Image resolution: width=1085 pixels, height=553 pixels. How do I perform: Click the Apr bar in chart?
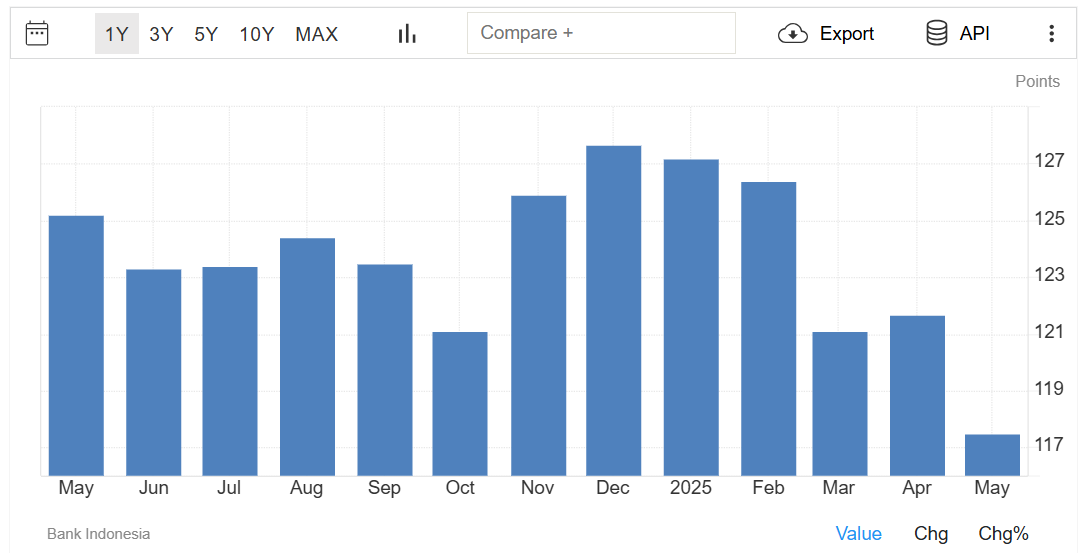tap(918, 396)
